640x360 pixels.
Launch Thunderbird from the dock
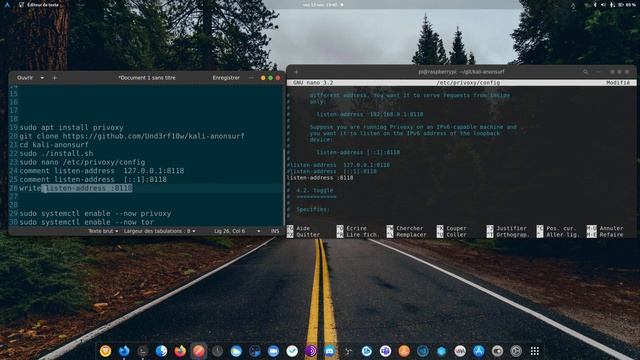coord(124,351)
